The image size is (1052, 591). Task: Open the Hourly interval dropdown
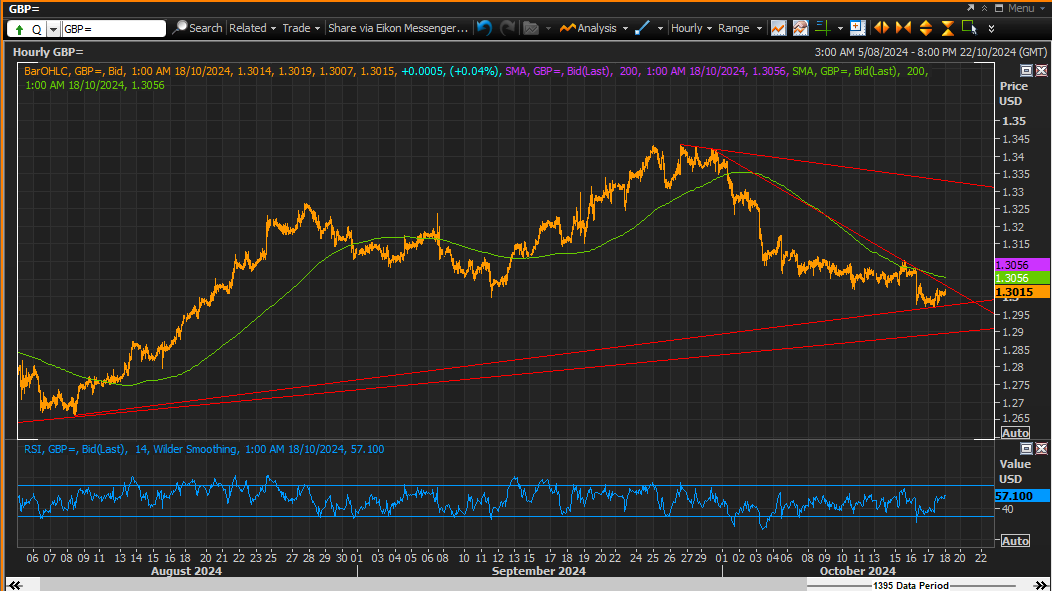[691, 28]
